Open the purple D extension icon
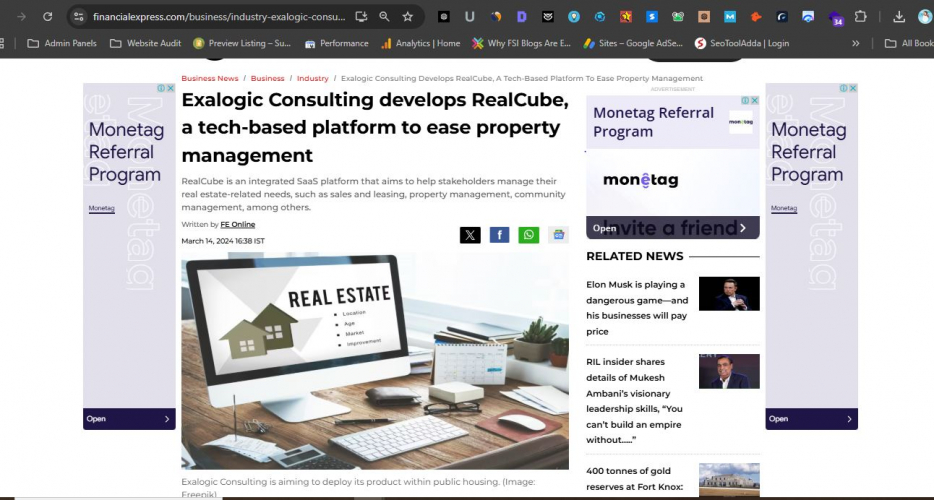Screen dimensions: 934x500 point(522,17)
